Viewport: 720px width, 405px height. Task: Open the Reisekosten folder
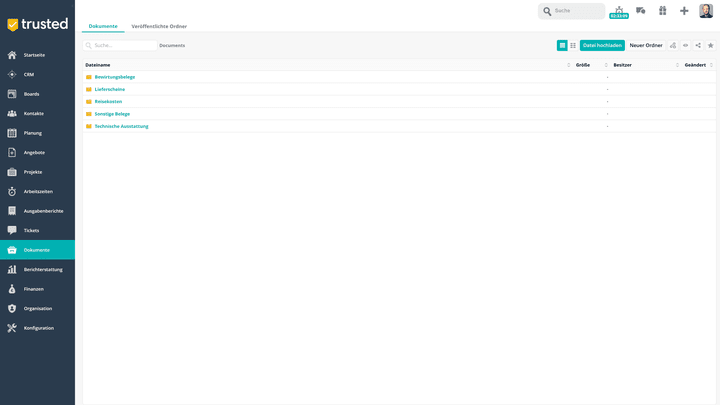108,101
